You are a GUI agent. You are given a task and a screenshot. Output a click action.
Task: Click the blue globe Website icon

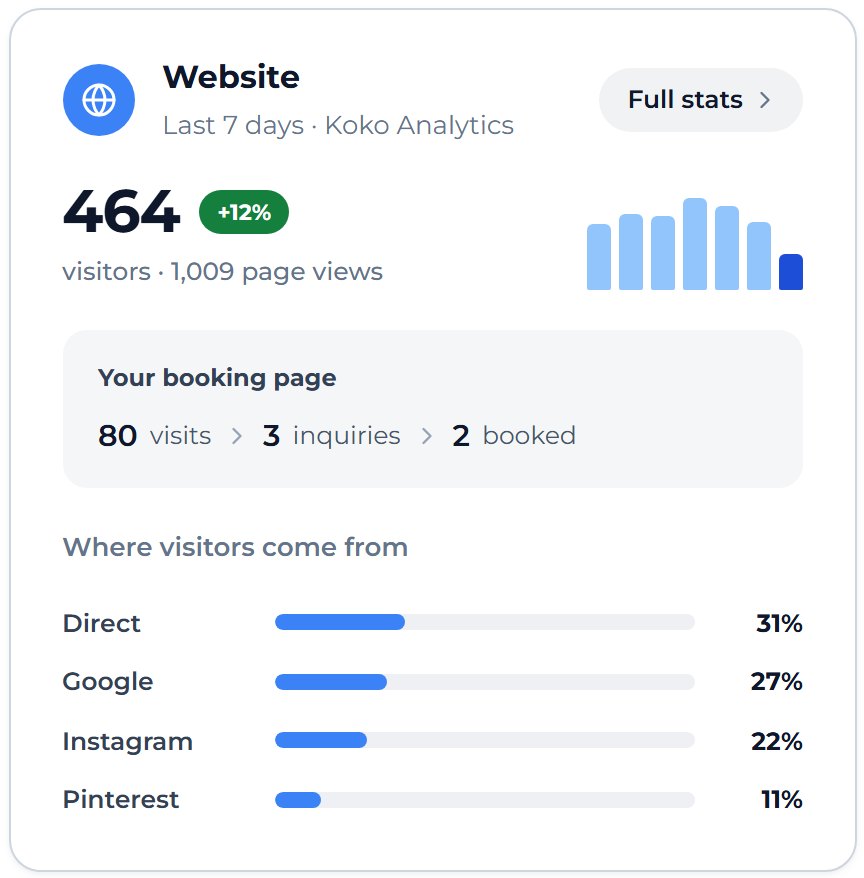(99, 100)
